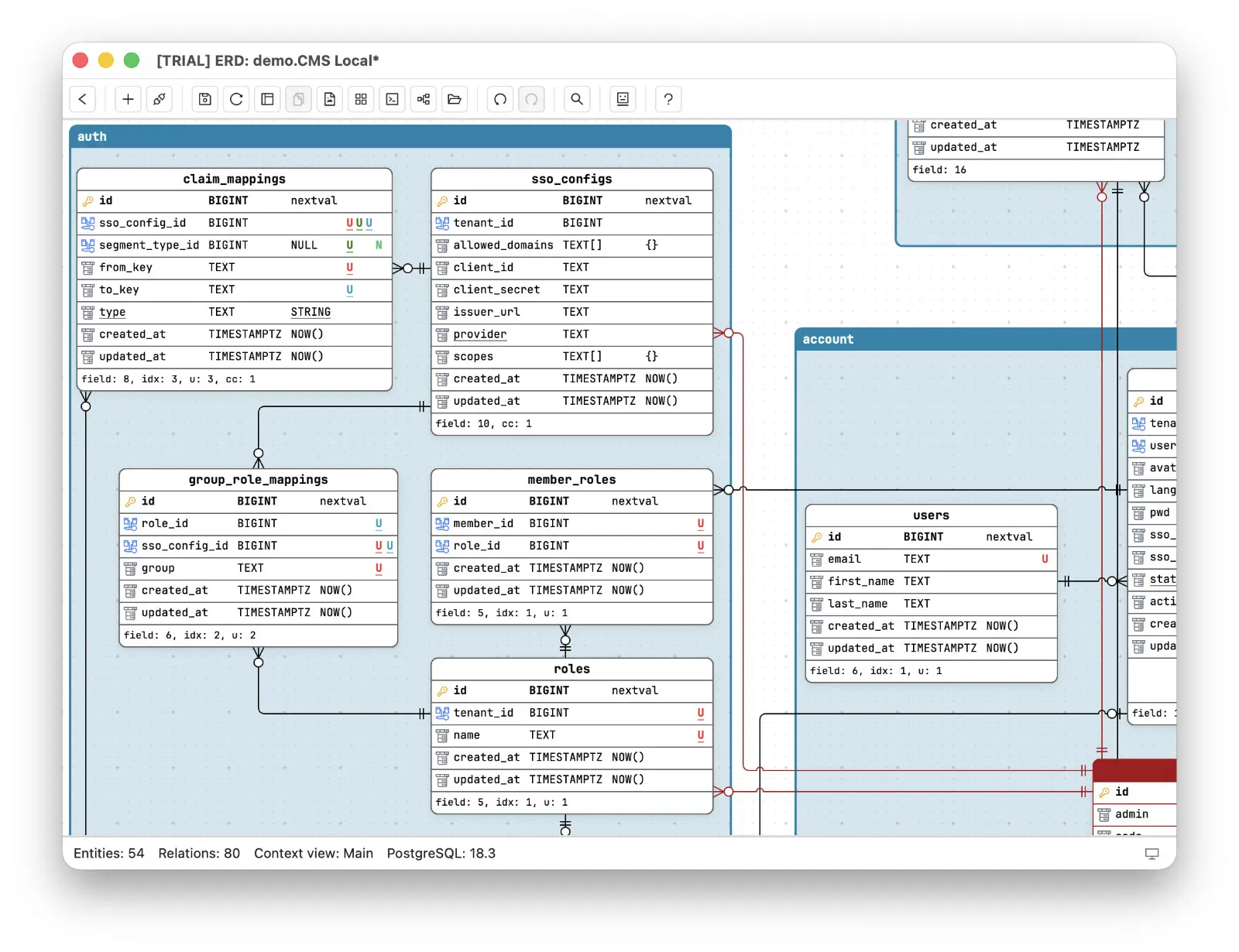Click the first_name column in users
The height and width of the screenshot is (952, 1239).
[x=932, y=582]
